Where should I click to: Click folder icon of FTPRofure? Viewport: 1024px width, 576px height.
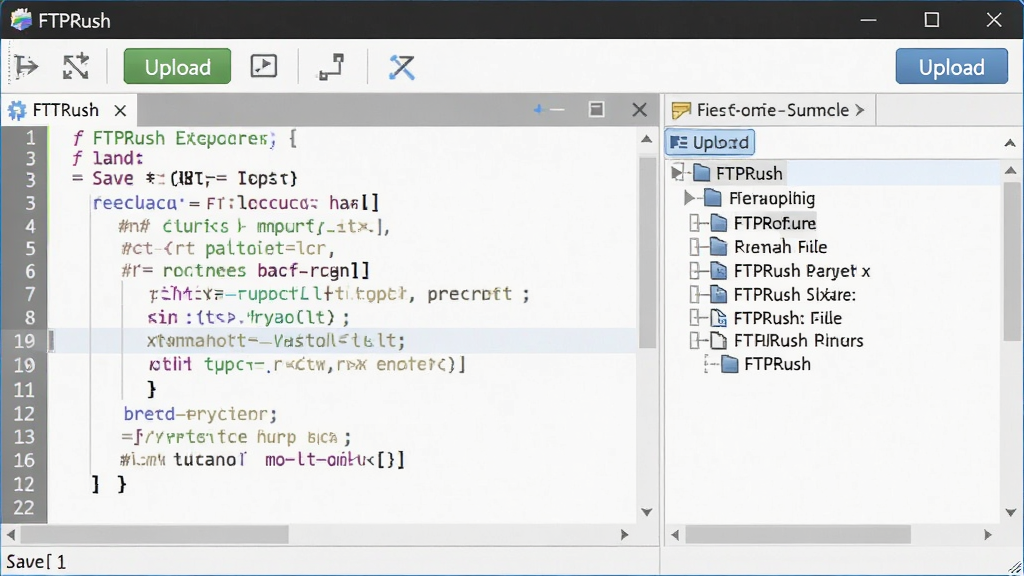click(718, 223)
